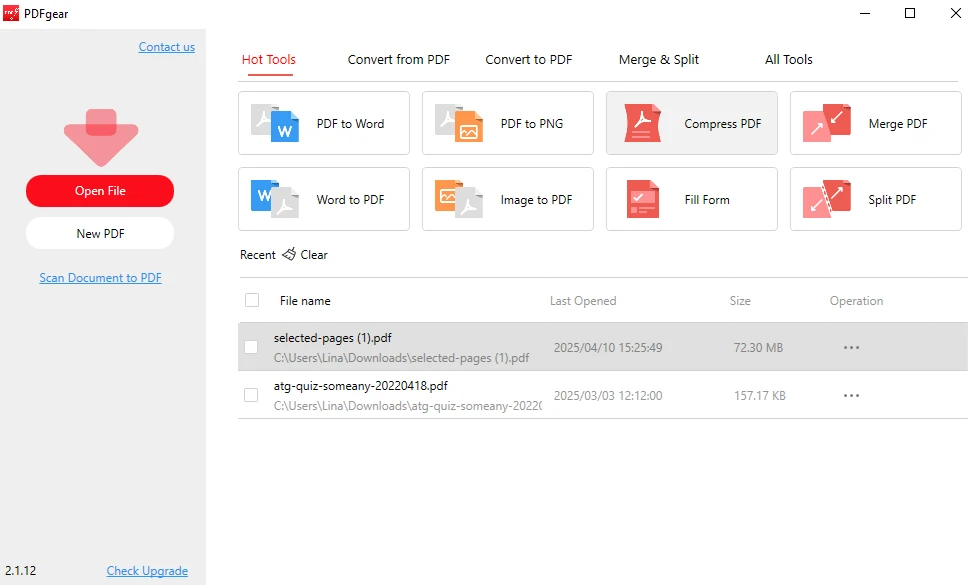Click the Fill Form tool icon

click(642, 199)
